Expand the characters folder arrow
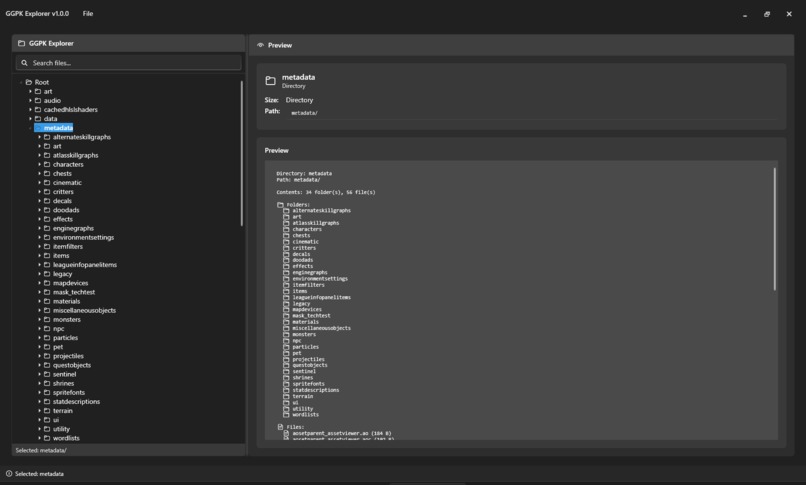806x485 pixels. pos(40,164)
